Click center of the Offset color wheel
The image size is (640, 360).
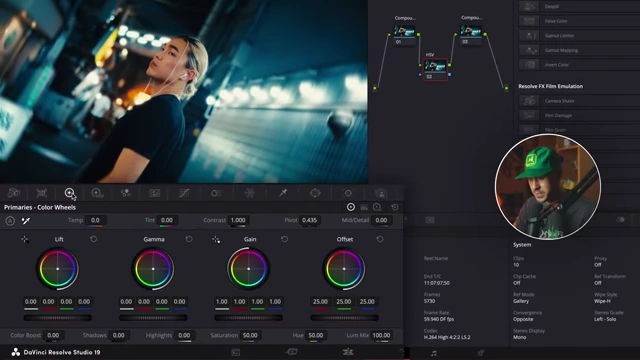tap(344, 269)
